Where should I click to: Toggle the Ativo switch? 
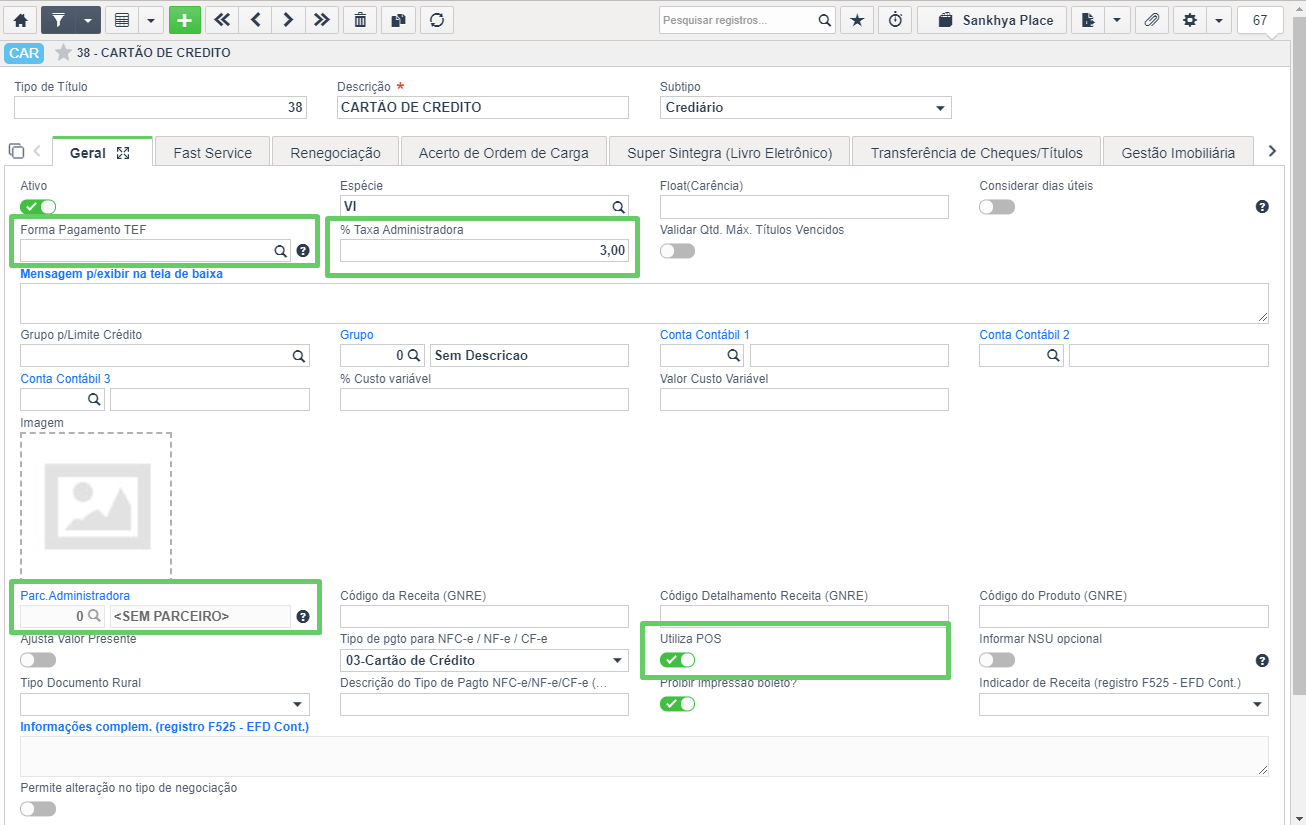pyautogui.click(x=38, y=207)
